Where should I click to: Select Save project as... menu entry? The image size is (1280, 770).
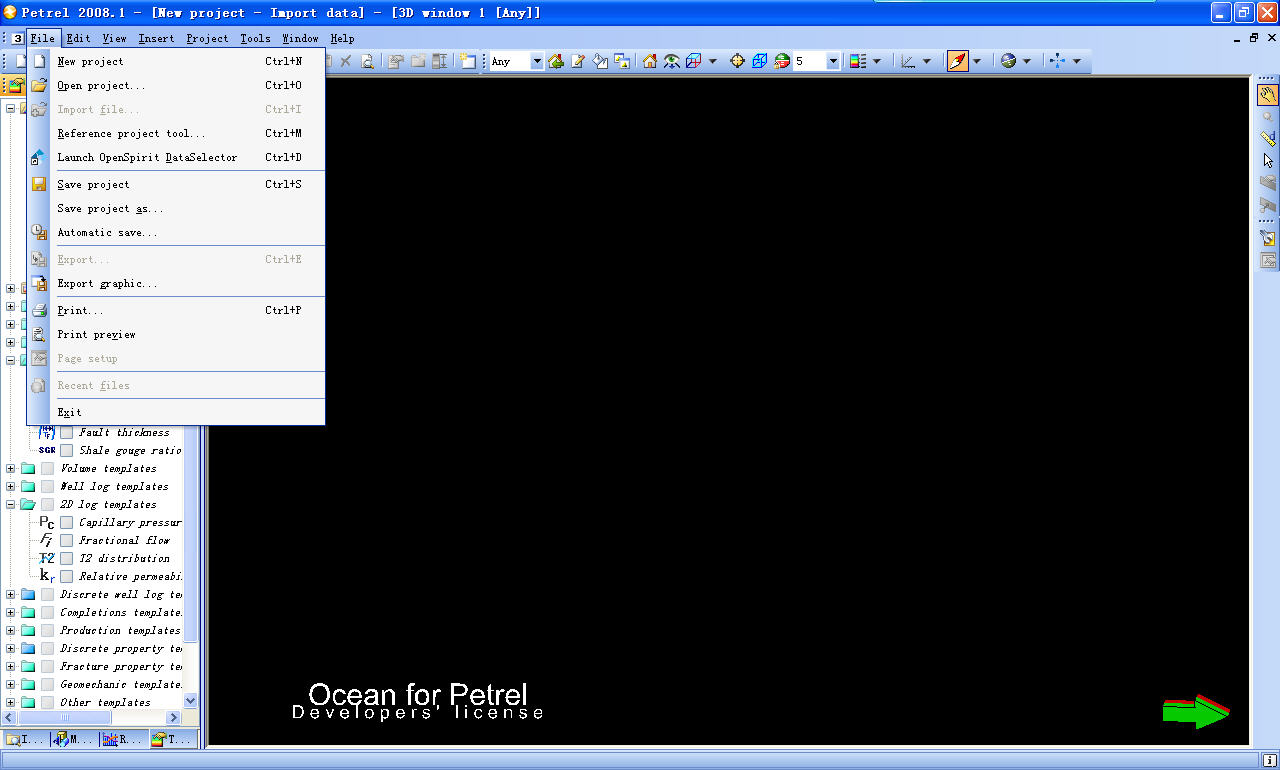coord(176,208)
